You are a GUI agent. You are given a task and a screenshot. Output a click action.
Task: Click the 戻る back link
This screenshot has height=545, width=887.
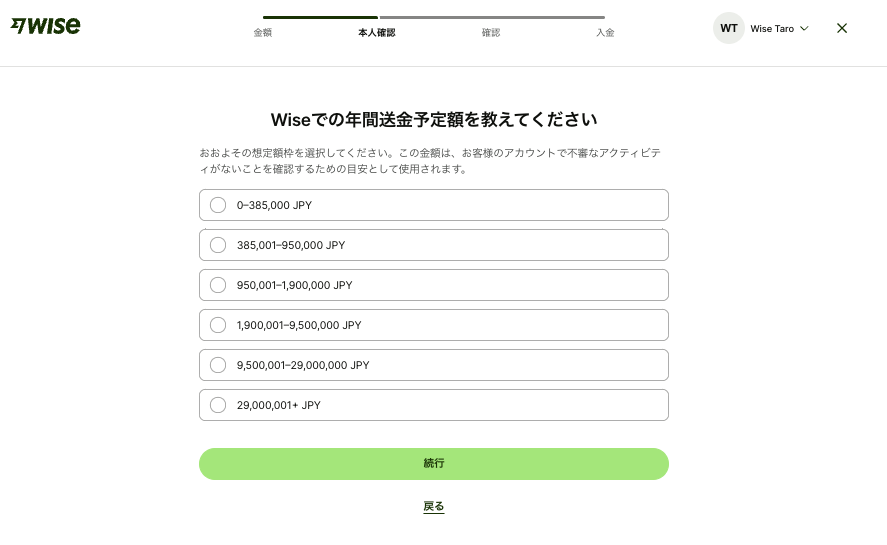pos(434,507)
